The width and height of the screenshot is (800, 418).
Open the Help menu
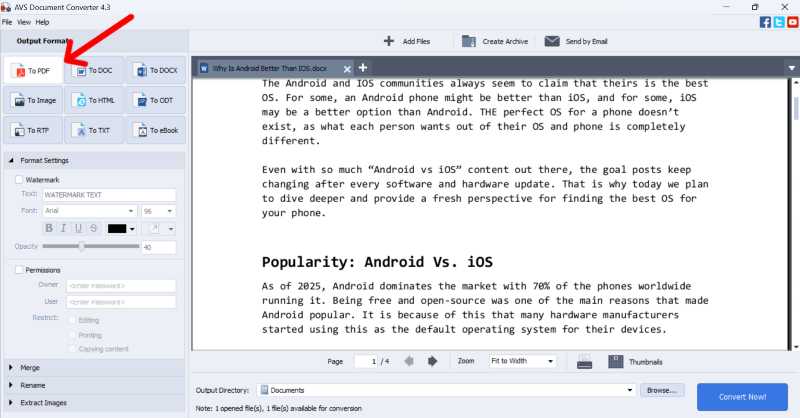pos(40,21)
